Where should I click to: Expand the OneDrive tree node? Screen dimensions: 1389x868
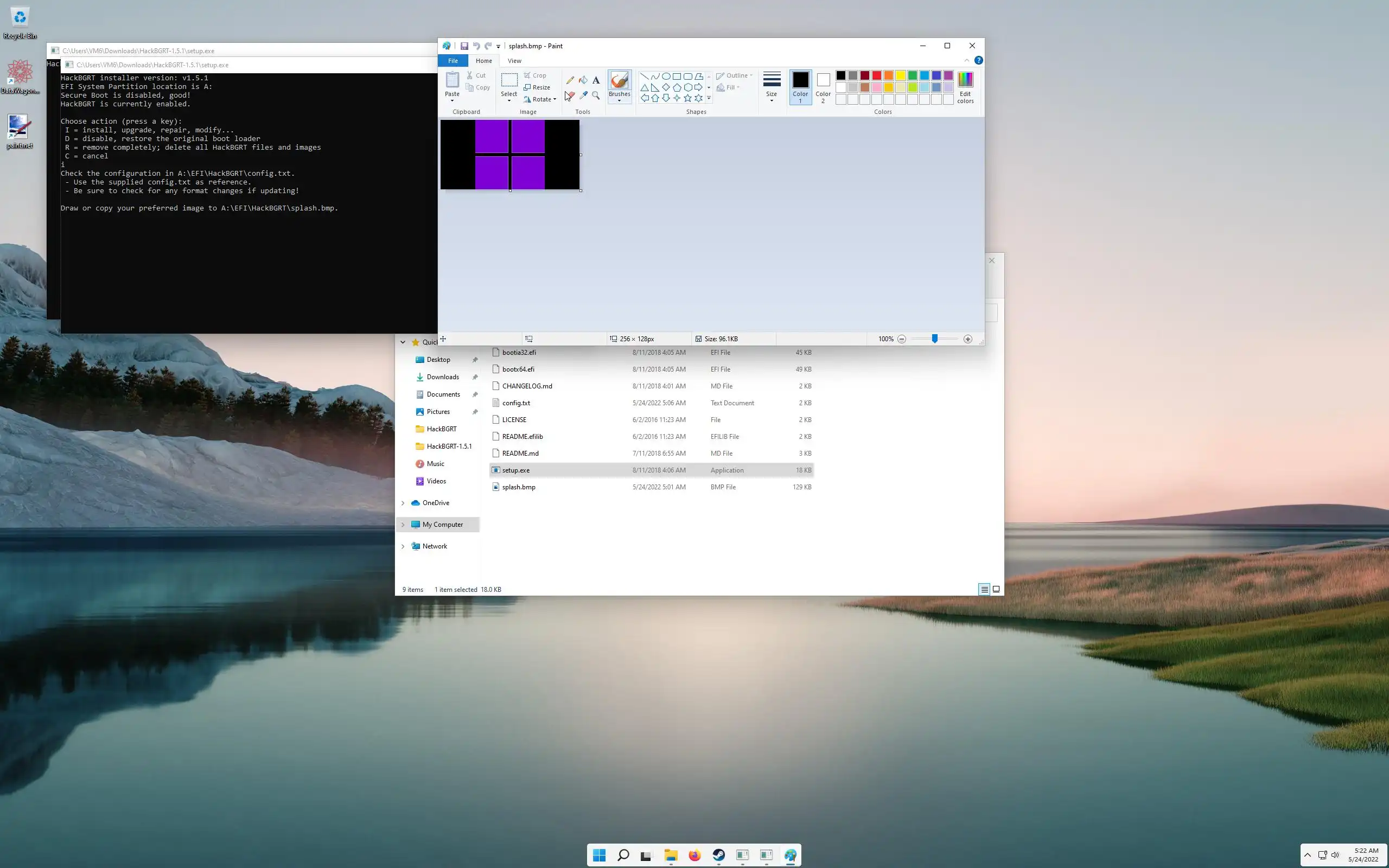403,503
